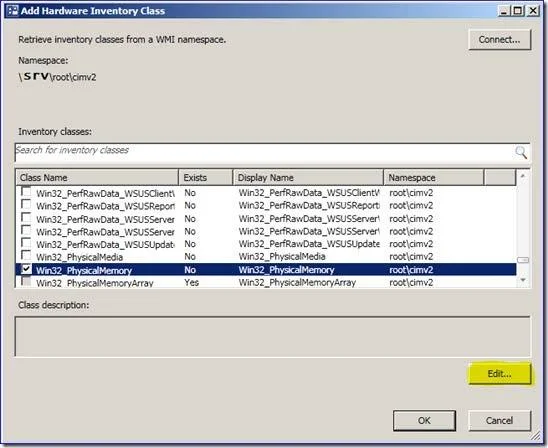Image resolution: width=548 pixels, height=448 pixels.
Task: Sort by Display Name column header
Action: [x=308, y=178]
